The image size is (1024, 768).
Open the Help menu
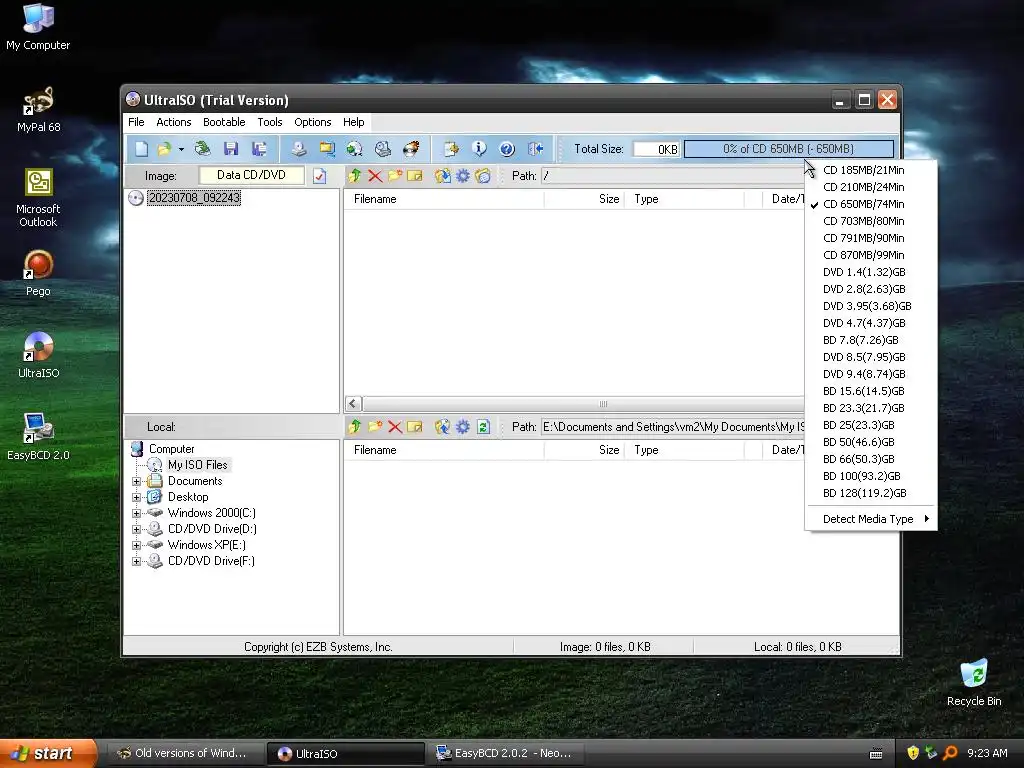(353, 122)
